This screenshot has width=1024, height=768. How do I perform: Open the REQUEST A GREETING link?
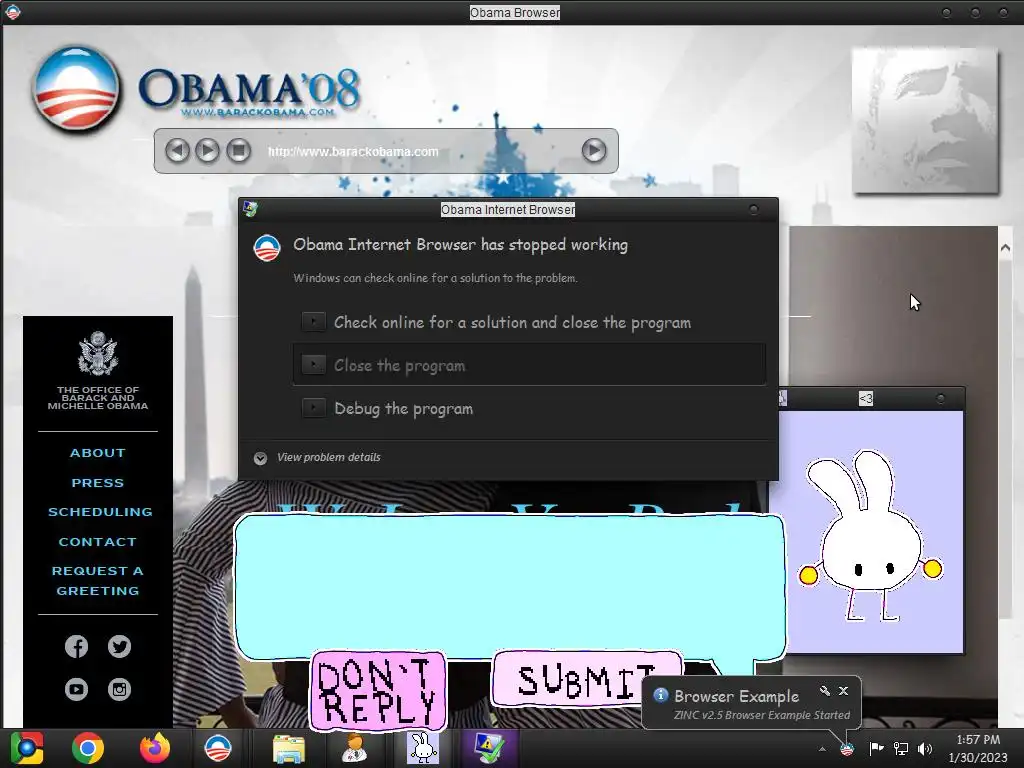click(x=98, y=581)
